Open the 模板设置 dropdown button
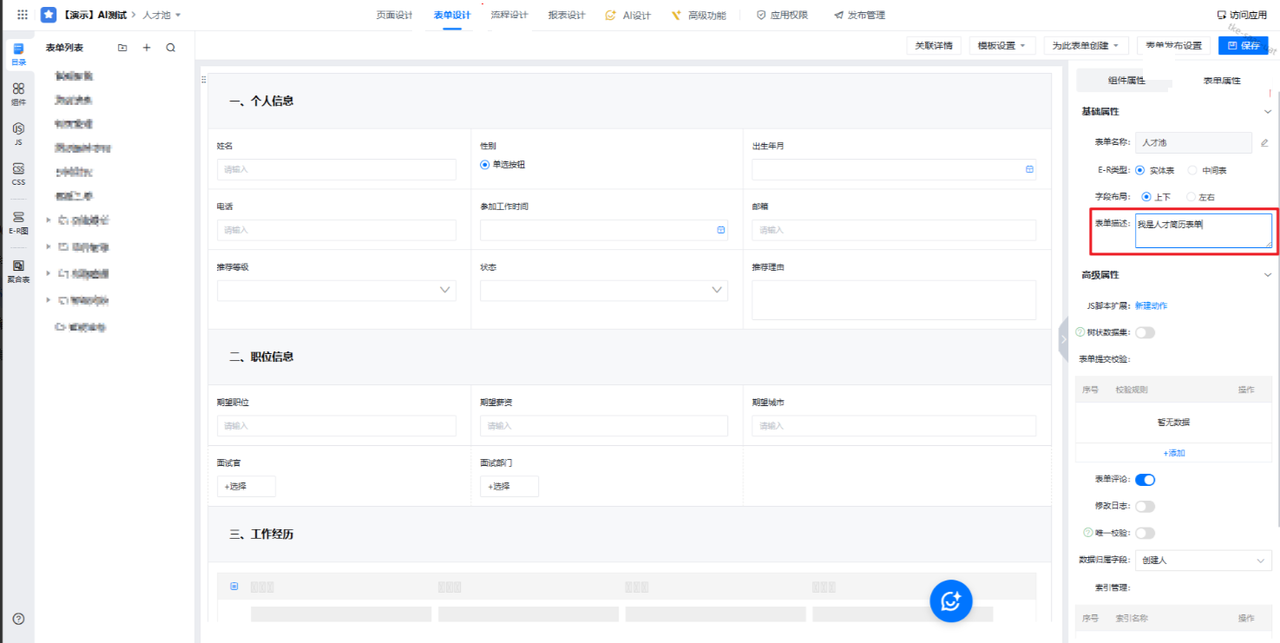This screenshot has width=1280, height=643. (x=1000, y=46)
